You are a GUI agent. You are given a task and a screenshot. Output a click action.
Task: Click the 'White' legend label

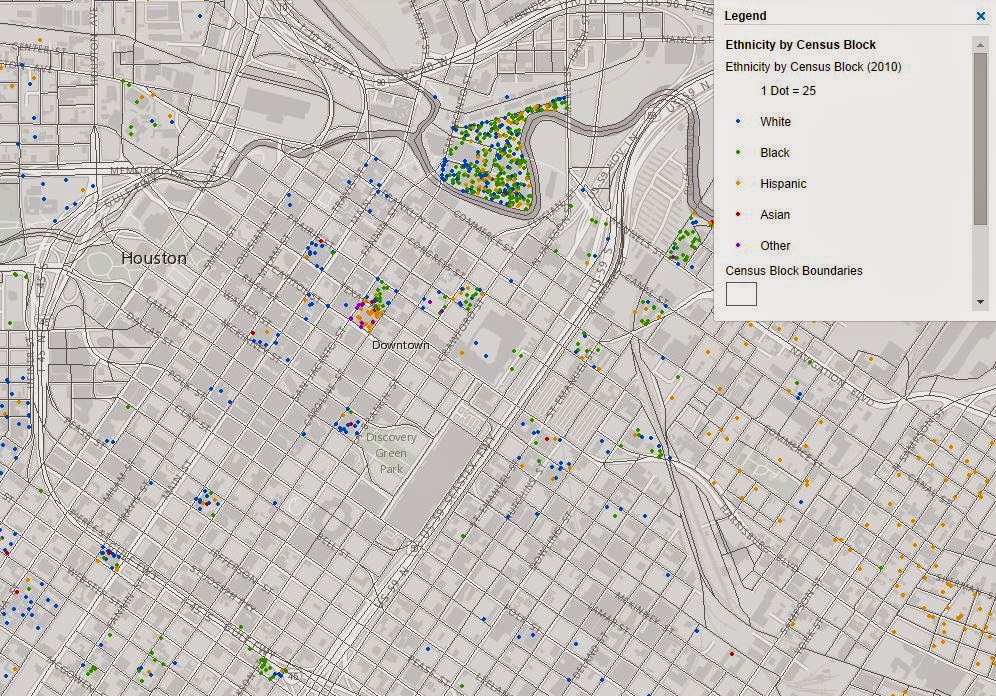[x=776, y=121]
